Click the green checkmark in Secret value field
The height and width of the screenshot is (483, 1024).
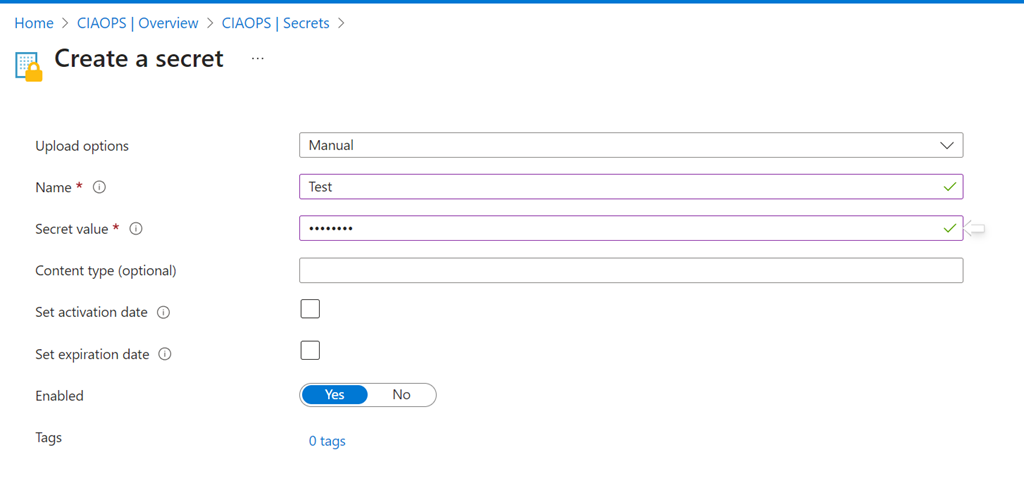tap(949, 229)
